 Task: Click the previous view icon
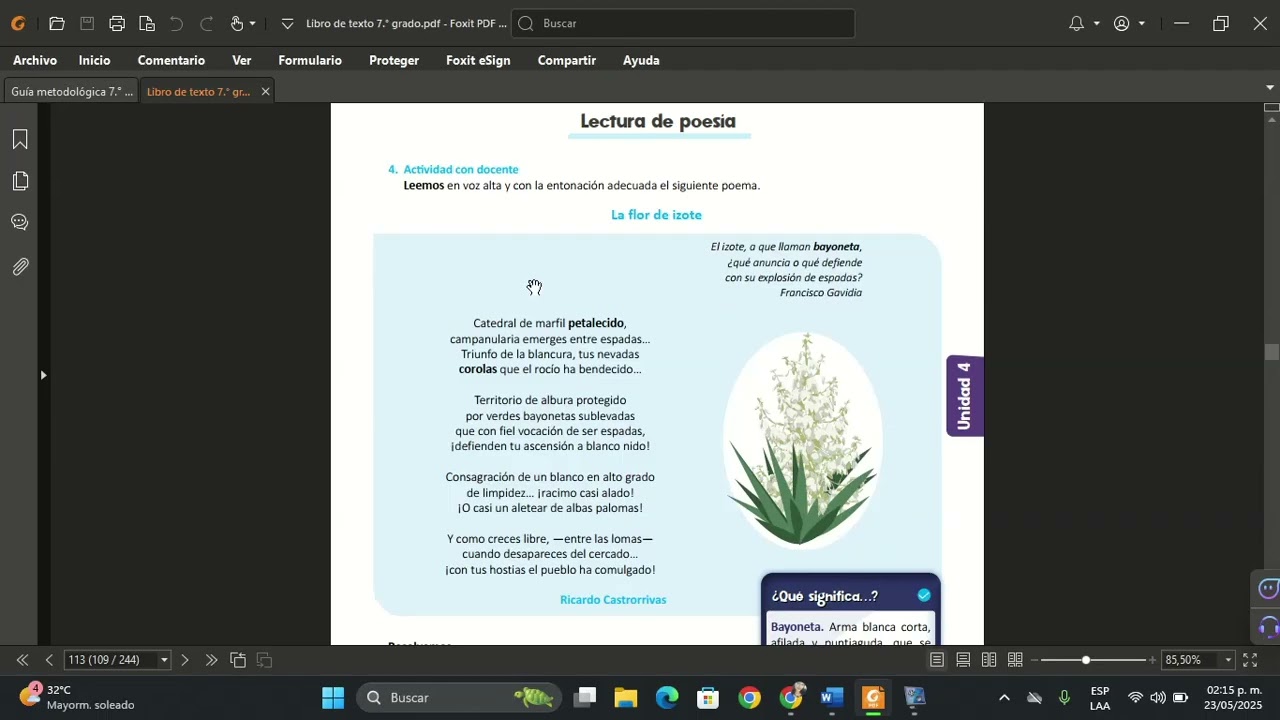point(238,660)
